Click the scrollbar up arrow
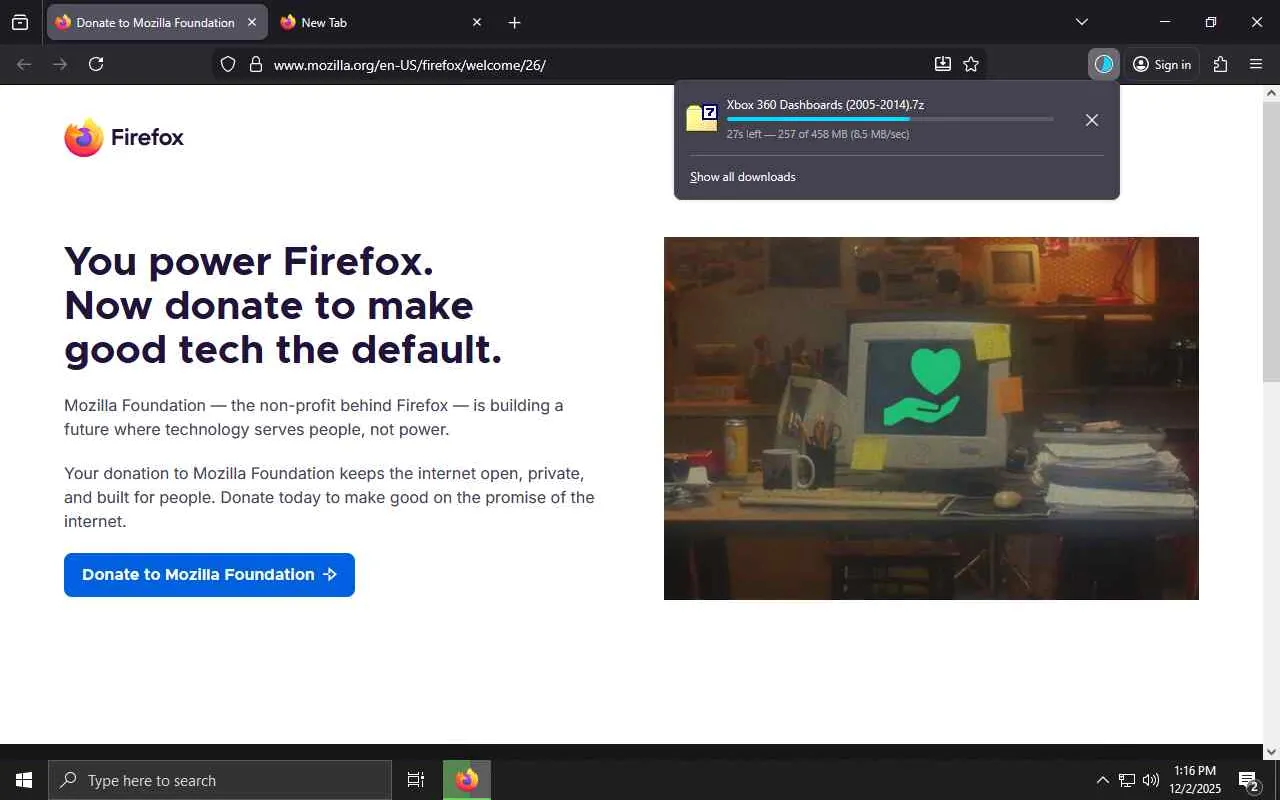1280x800 pixels. 1271,93
